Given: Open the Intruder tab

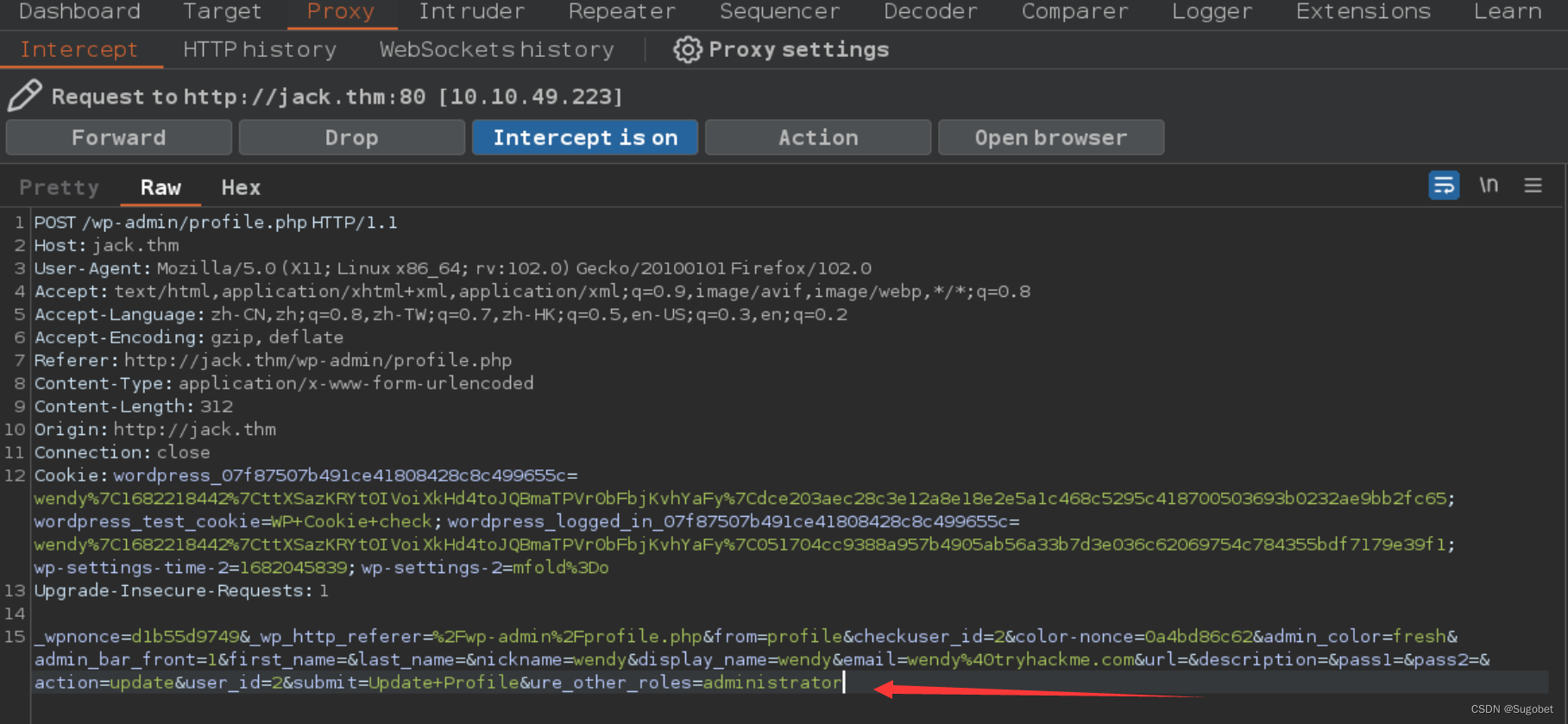Looking at the screenshot, I should pyautogui.click(x=471, y=11).
